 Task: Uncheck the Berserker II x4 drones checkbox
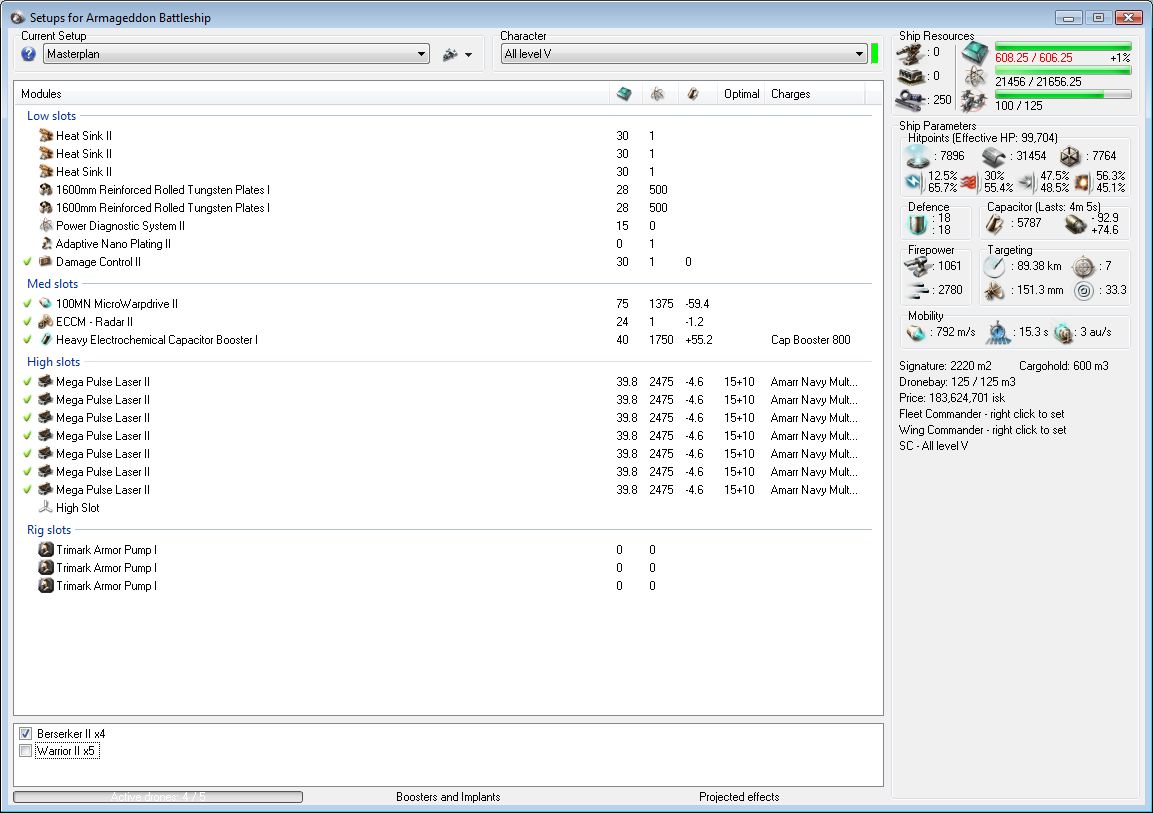[x=26, y=734]
